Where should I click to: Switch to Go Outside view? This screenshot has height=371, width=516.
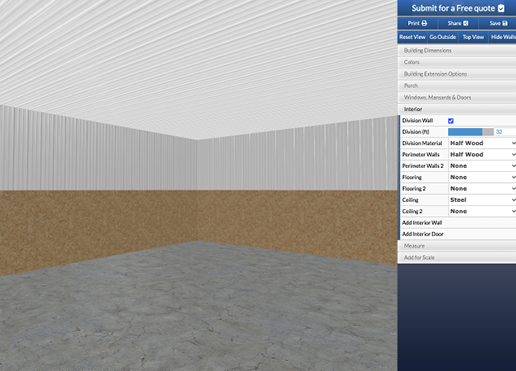pos(443,37)
